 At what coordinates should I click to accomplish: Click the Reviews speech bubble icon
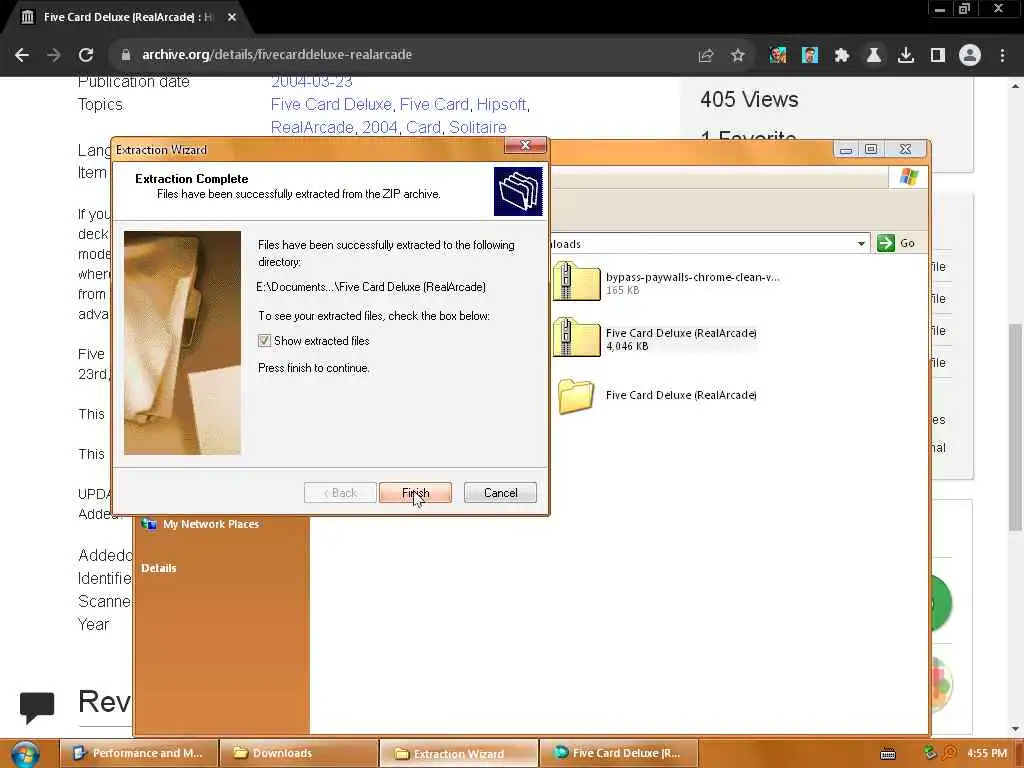(37, 707)
